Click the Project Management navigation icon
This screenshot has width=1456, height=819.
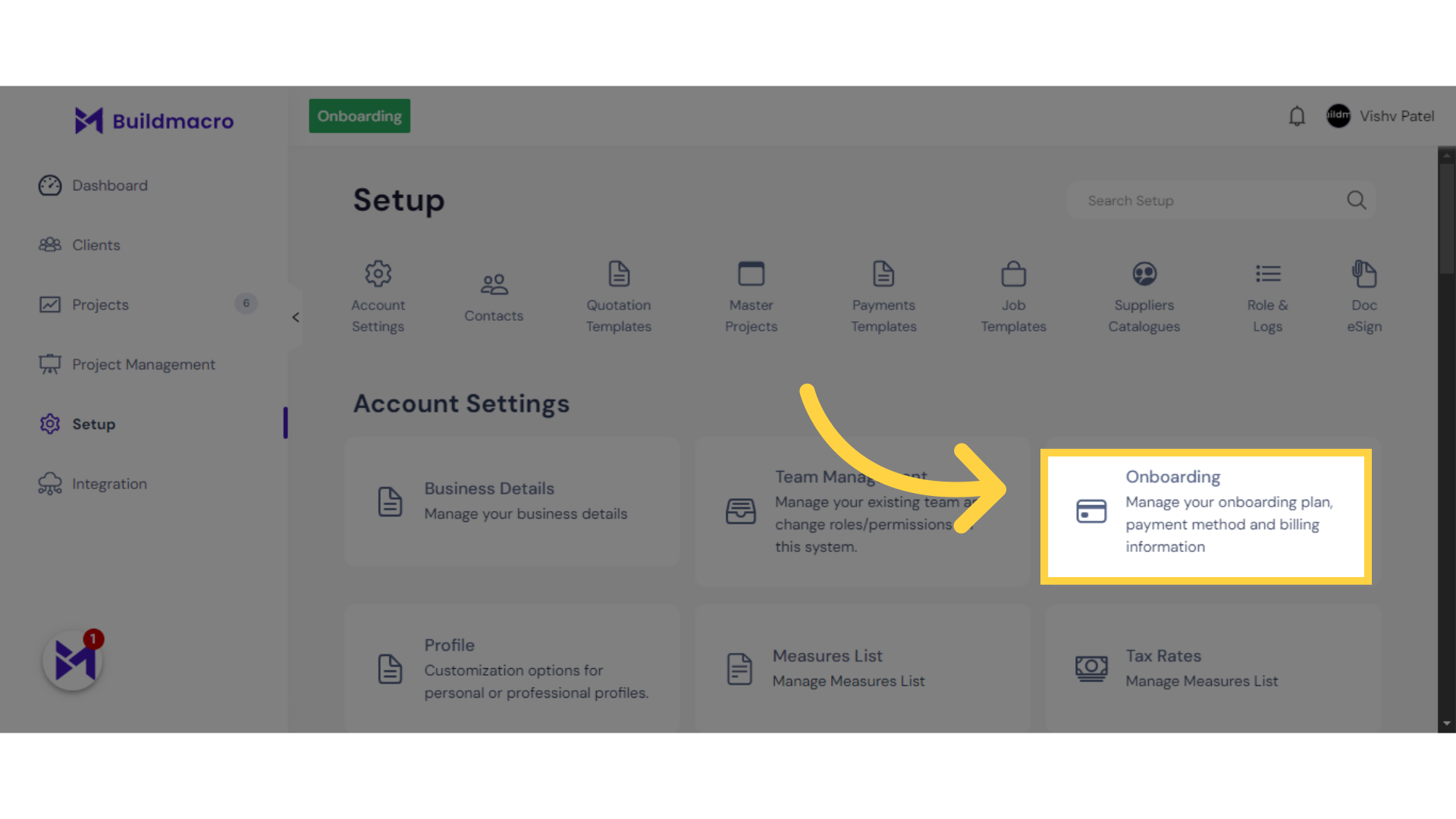[x=49, y=363]
